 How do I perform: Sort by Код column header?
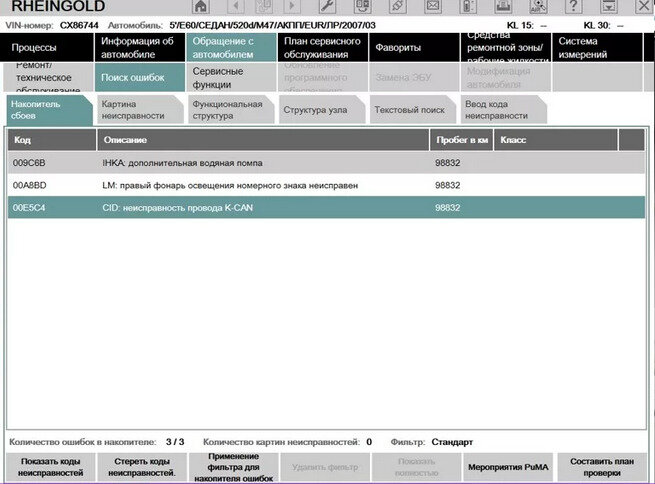click(x=52, y=140)
